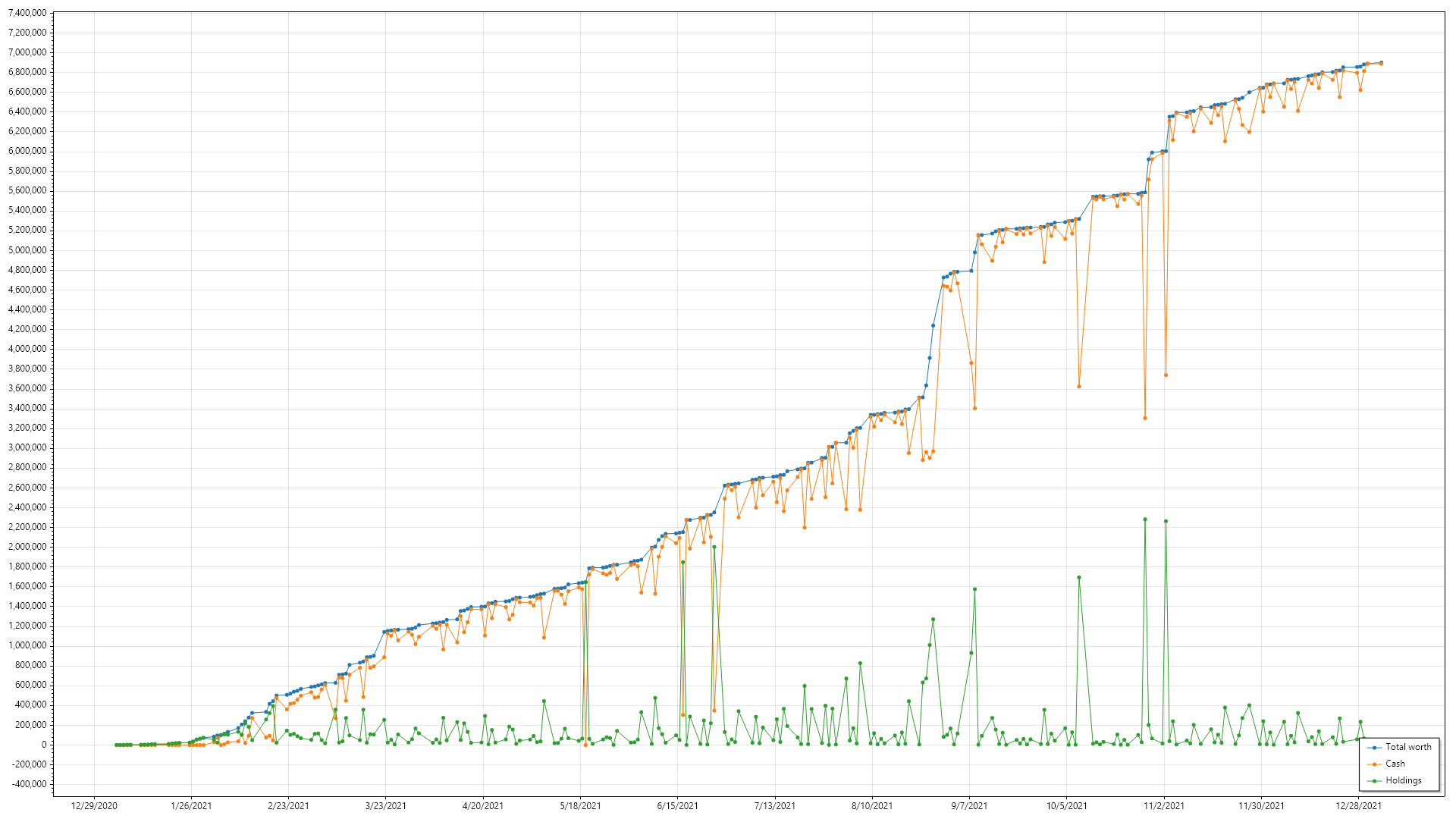Click the green legend marker icon
Screen dimensions: 1456x819
point(1375,781)
